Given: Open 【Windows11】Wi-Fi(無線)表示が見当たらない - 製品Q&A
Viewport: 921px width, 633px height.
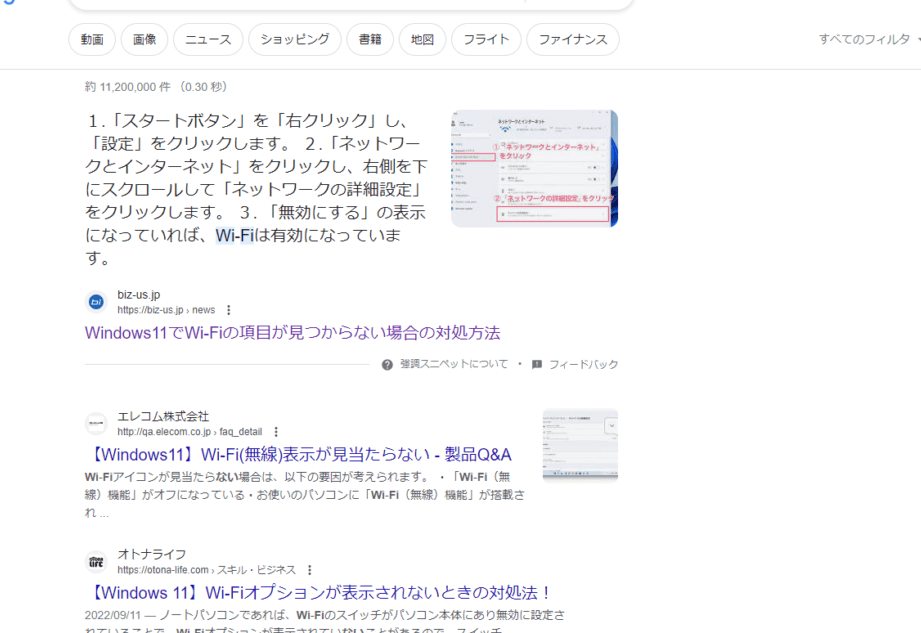Looking at the screenshot, I should click(x=298, y=454).
